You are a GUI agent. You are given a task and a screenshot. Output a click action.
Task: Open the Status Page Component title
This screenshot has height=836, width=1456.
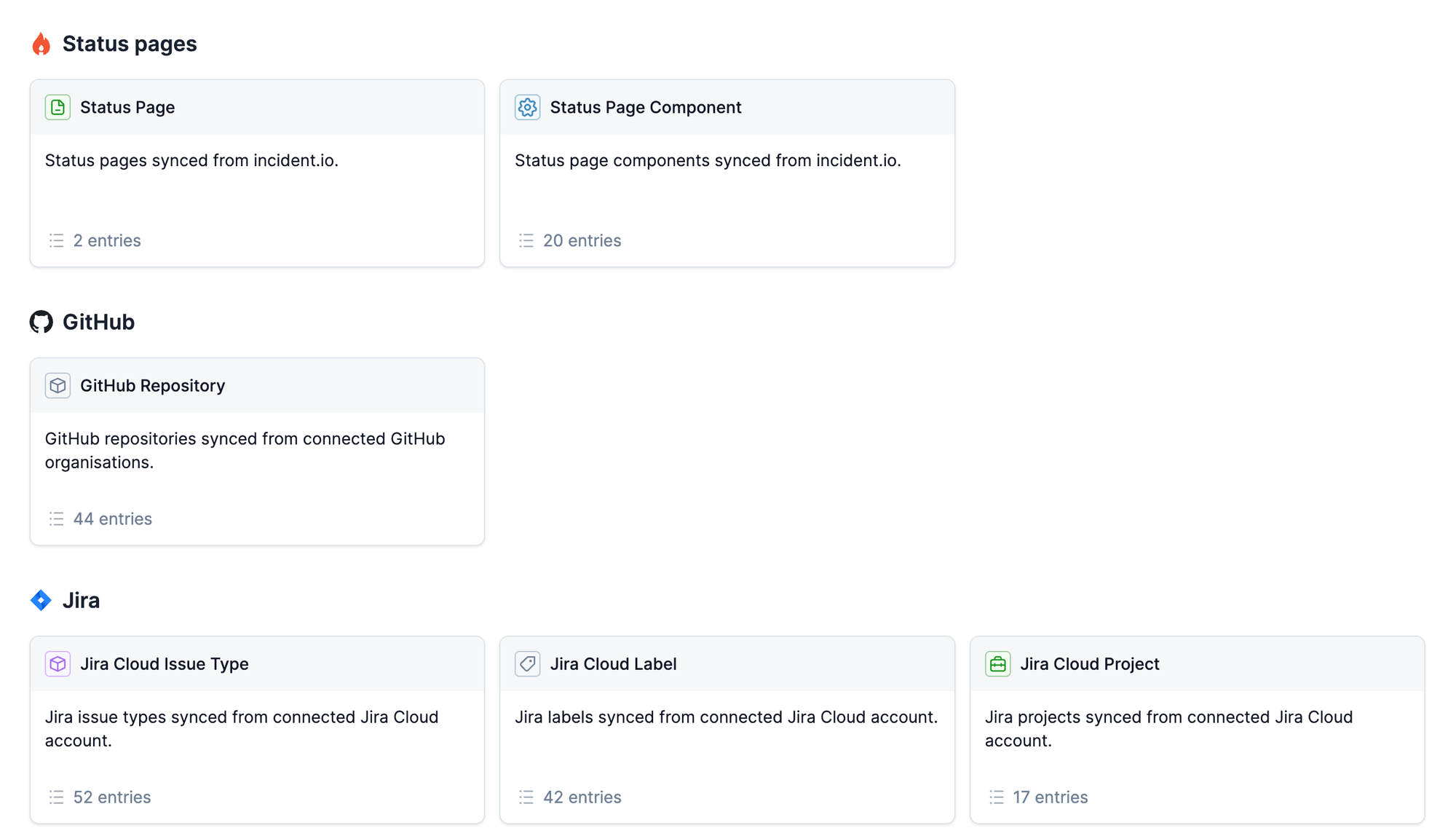tap(645, 108)
